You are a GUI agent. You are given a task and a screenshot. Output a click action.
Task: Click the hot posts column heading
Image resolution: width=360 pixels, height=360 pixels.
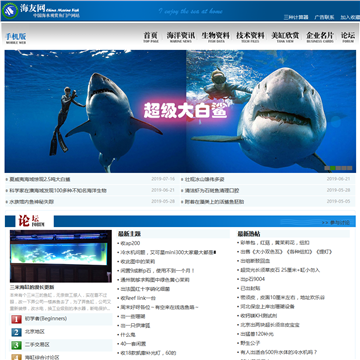point(249,234)
